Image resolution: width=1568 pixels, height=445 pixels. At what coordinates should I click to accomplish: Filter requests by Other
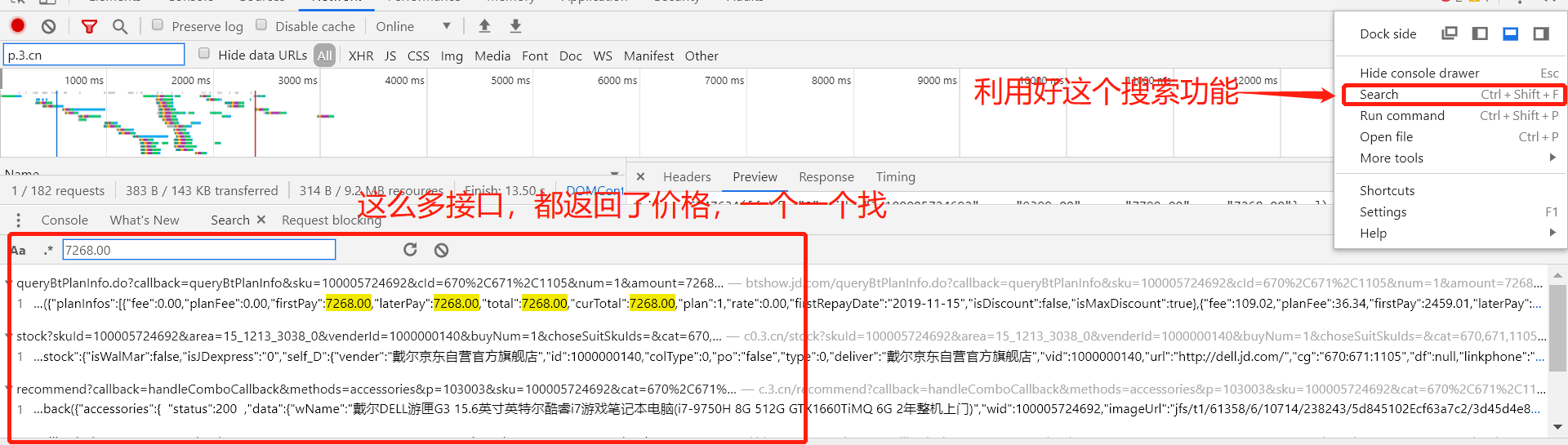coord(702,56)
